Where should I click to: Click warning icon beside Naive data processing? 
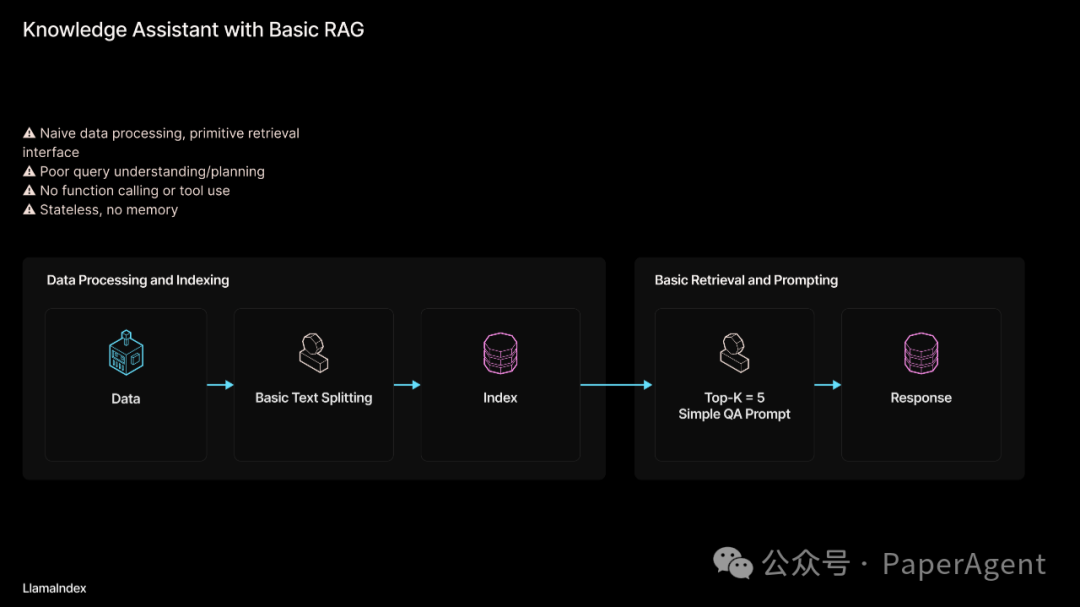coord(29,133)
